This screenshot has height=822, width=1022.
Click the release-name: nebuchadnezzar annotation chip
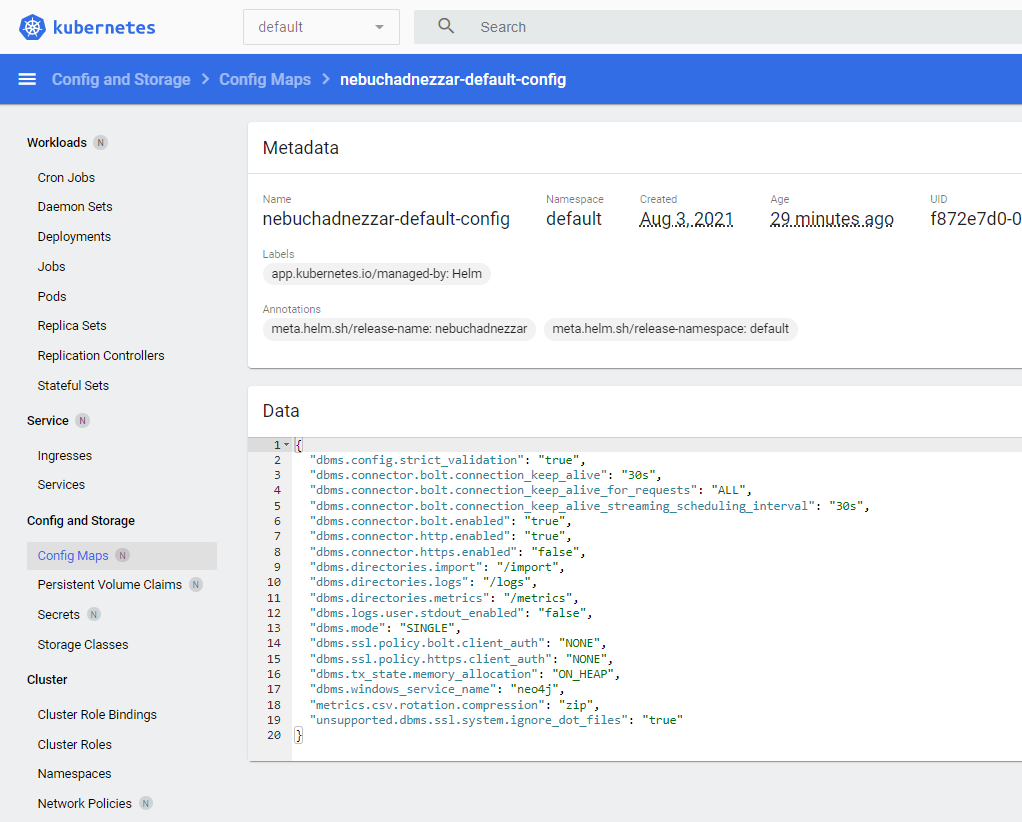click(x=399, y=329)
